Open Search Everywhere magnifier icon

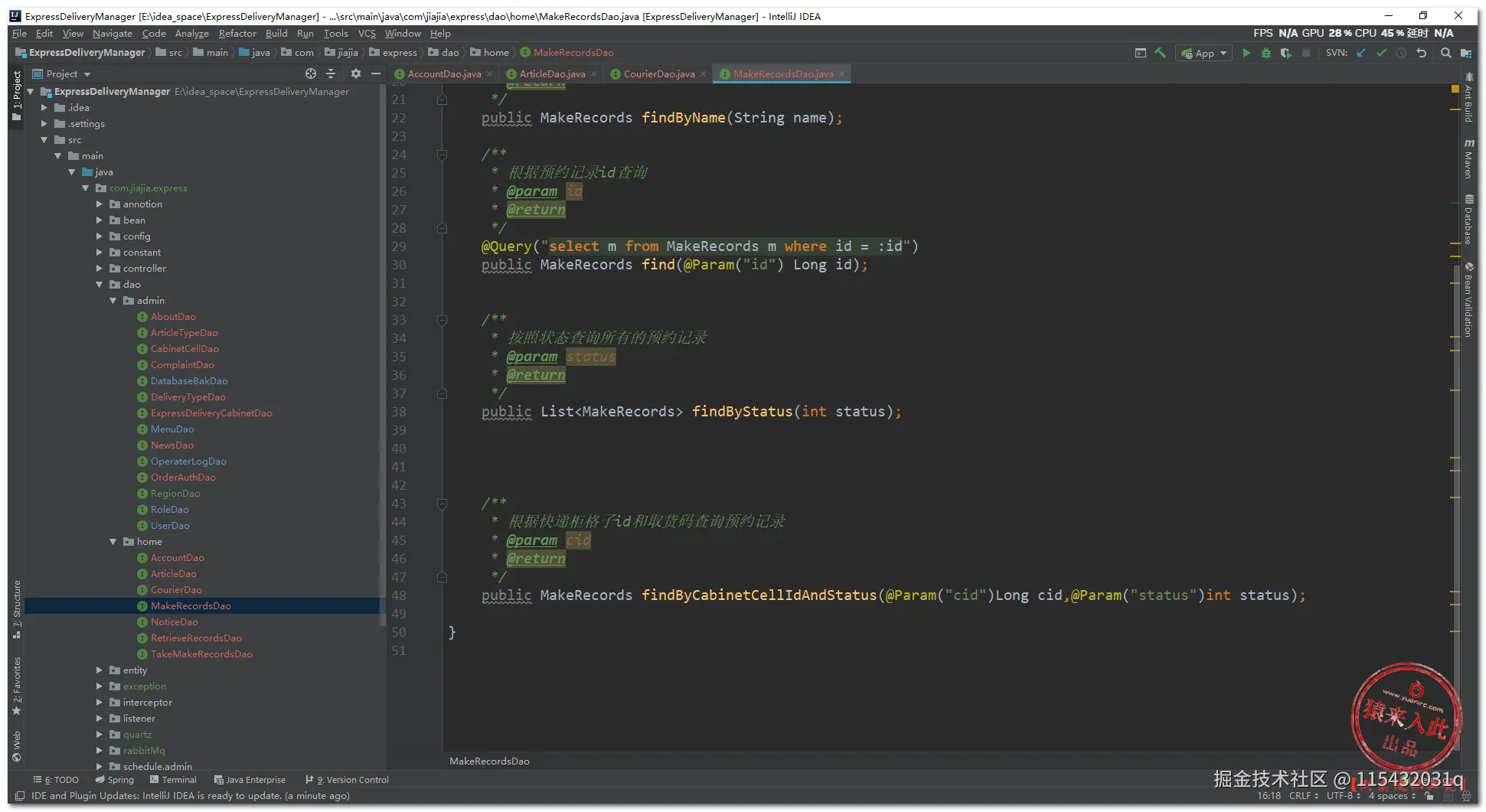[x=1445, y=53]
